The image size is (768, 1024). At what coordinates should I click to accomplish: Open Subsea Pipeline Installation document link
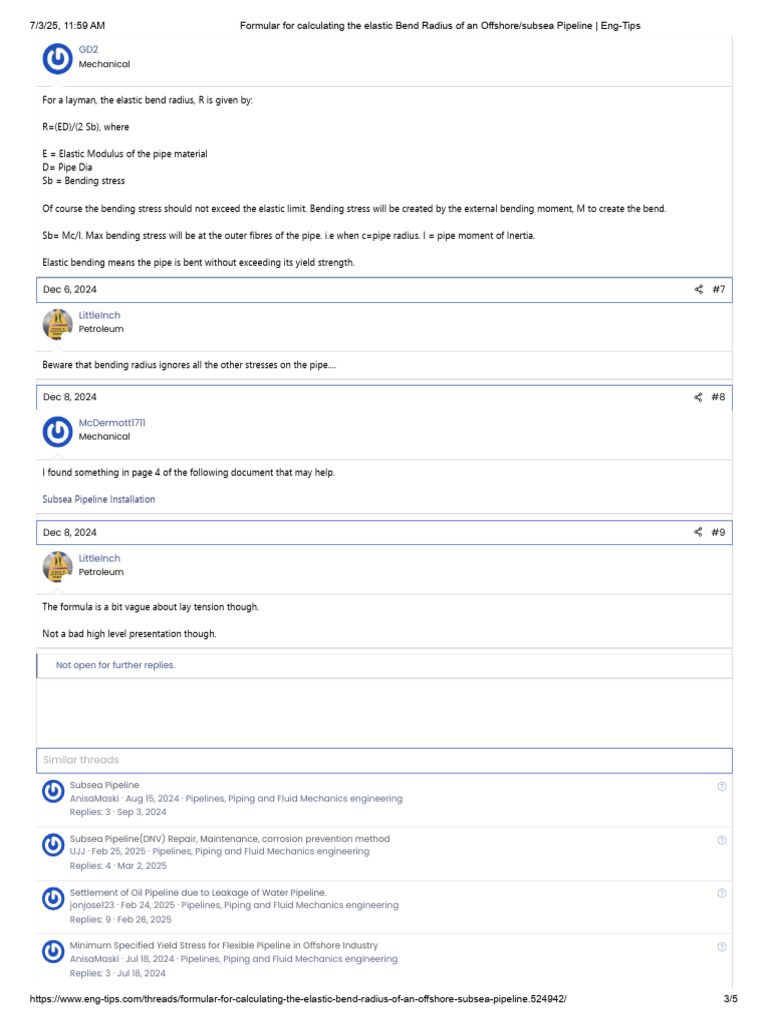99,499
